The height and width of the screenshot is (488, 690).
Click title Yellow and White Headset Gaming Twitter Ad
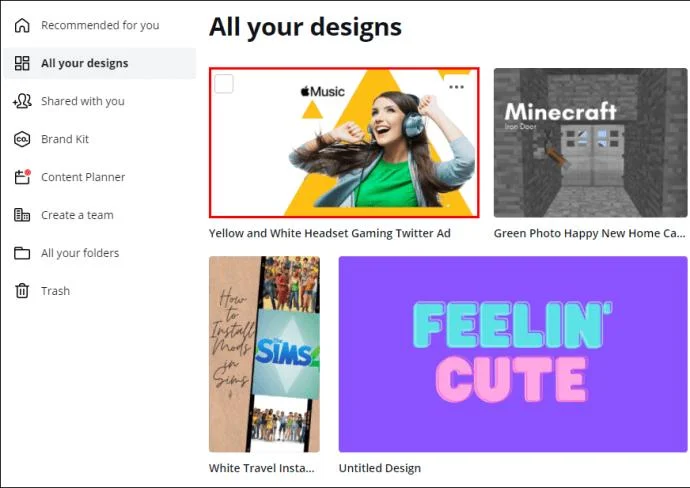point(330,233)
